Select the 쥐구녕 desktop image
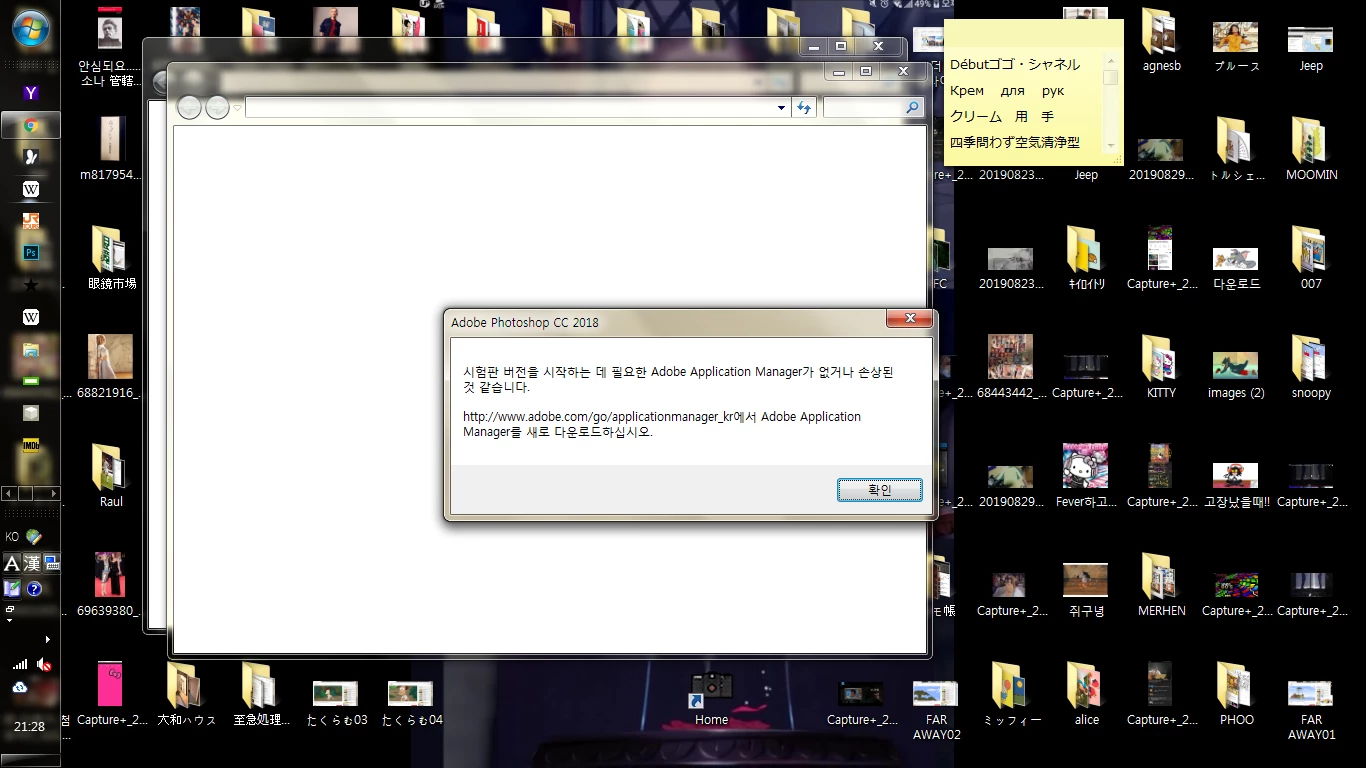The image size is (1366, 768). point(1085,590)
